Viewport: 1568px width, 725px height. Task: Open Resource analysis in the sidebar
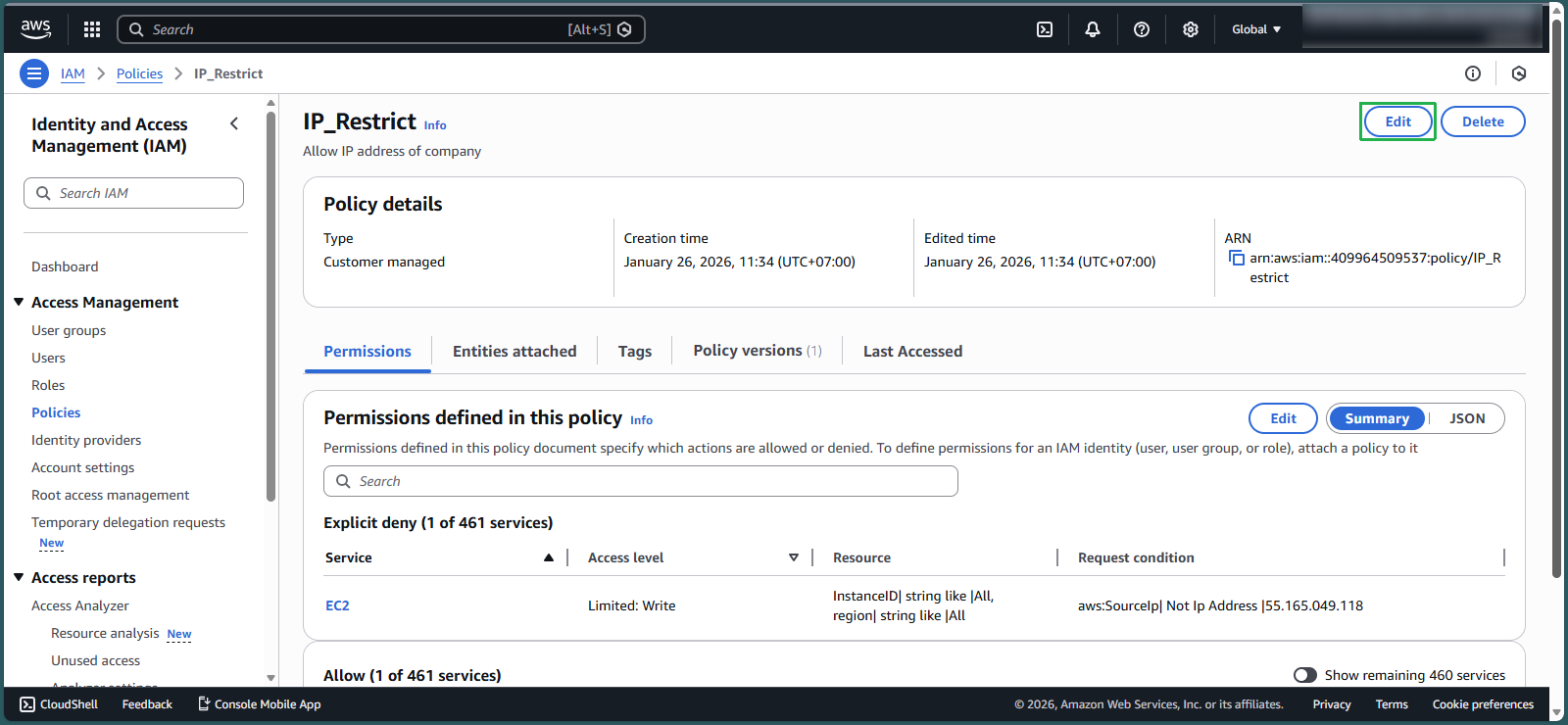(x=105, y=633)
